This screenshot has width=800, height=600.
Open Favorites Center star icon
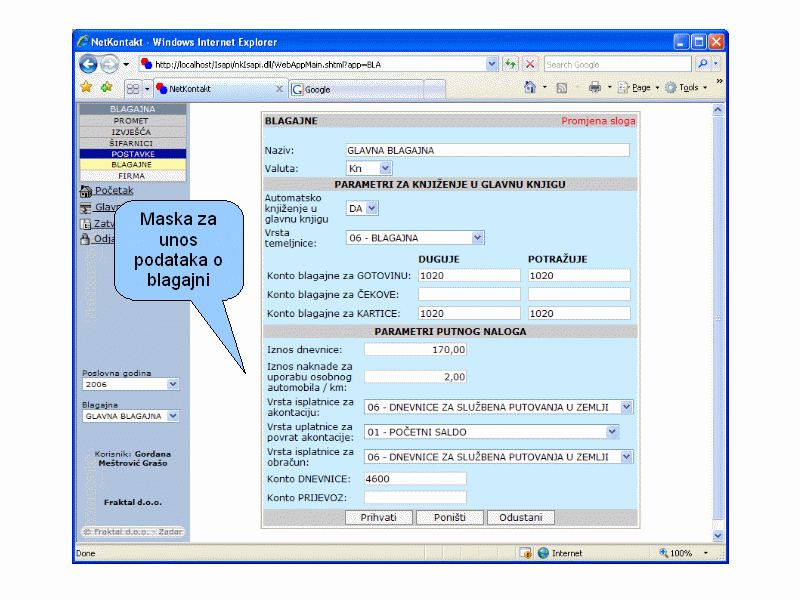coord(87,88)
